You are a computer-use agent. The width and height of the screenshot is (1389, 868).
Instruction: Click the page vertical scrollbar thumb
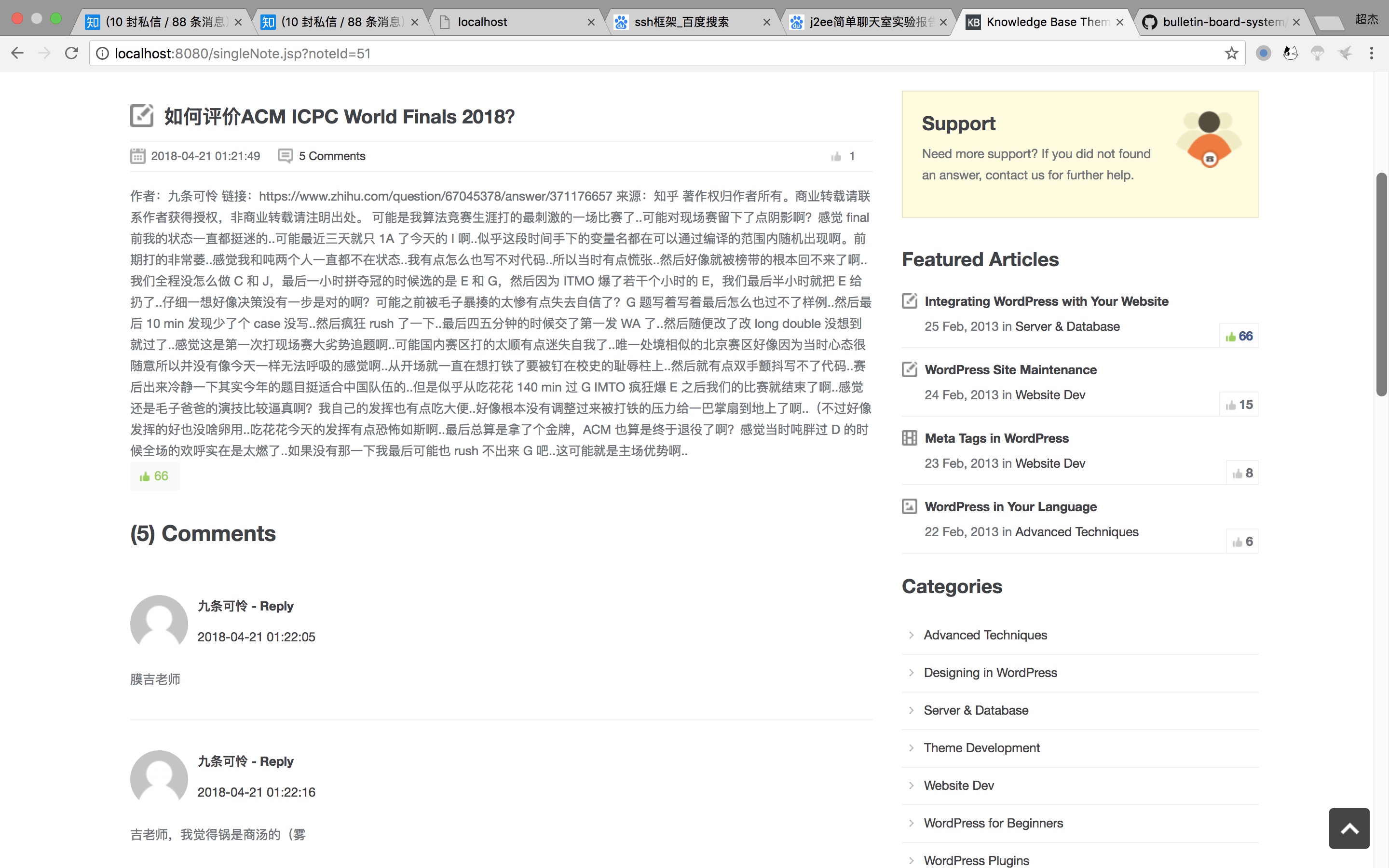[1382, 284]
